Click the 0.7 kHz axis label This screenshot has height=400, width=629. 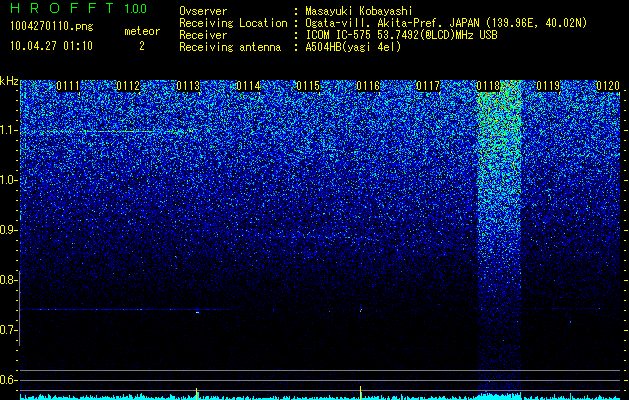[x=8, y=330]
